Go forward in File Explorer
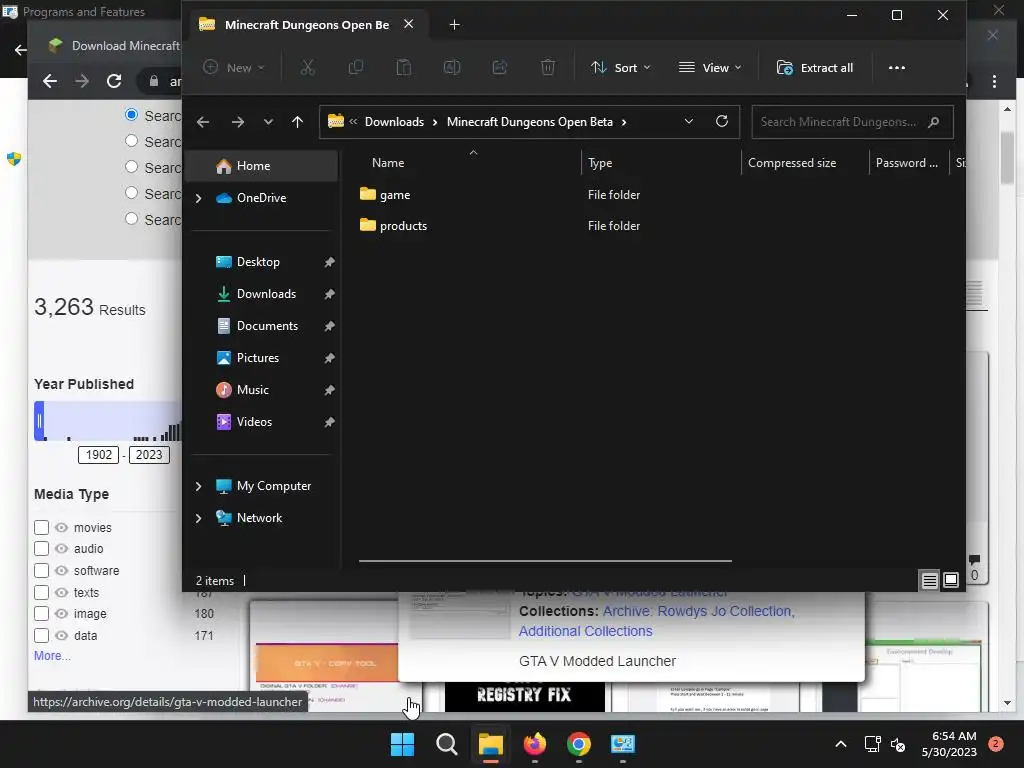This screenshot has height=768, width=1024. [x=238, y=122]
